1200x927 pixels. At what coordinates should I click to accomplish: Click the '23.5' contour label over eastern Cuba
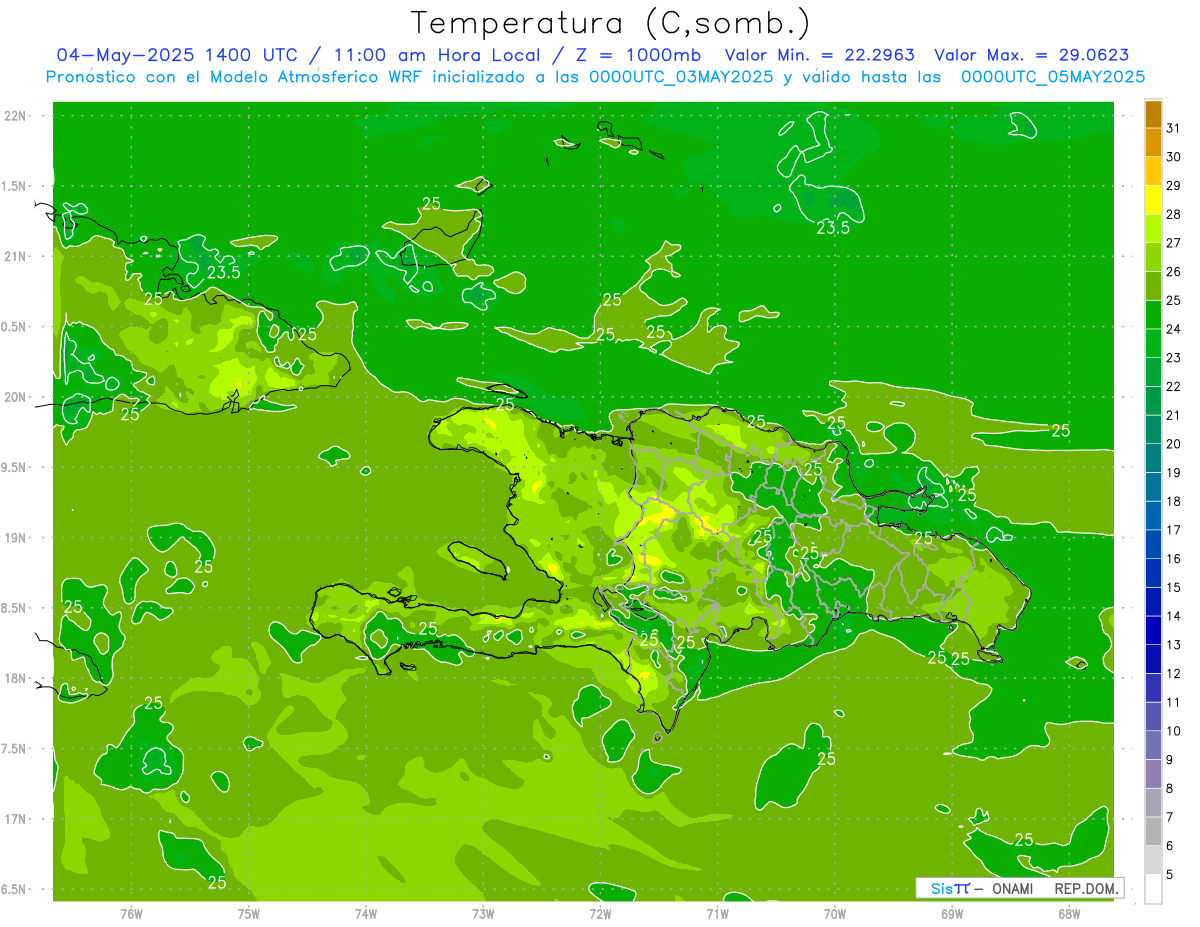tap(223, 272)
